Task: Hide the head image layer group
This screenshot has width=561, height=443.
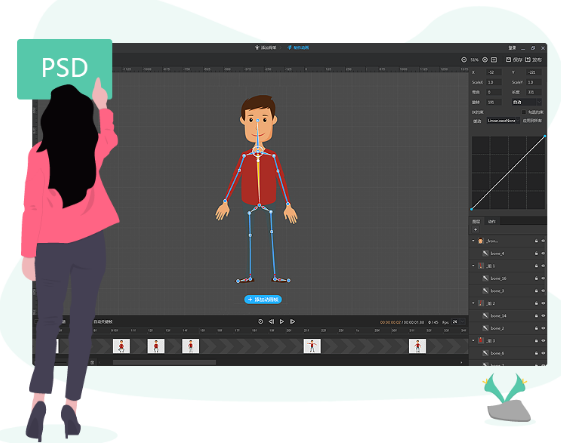Action: coord(543,241)
